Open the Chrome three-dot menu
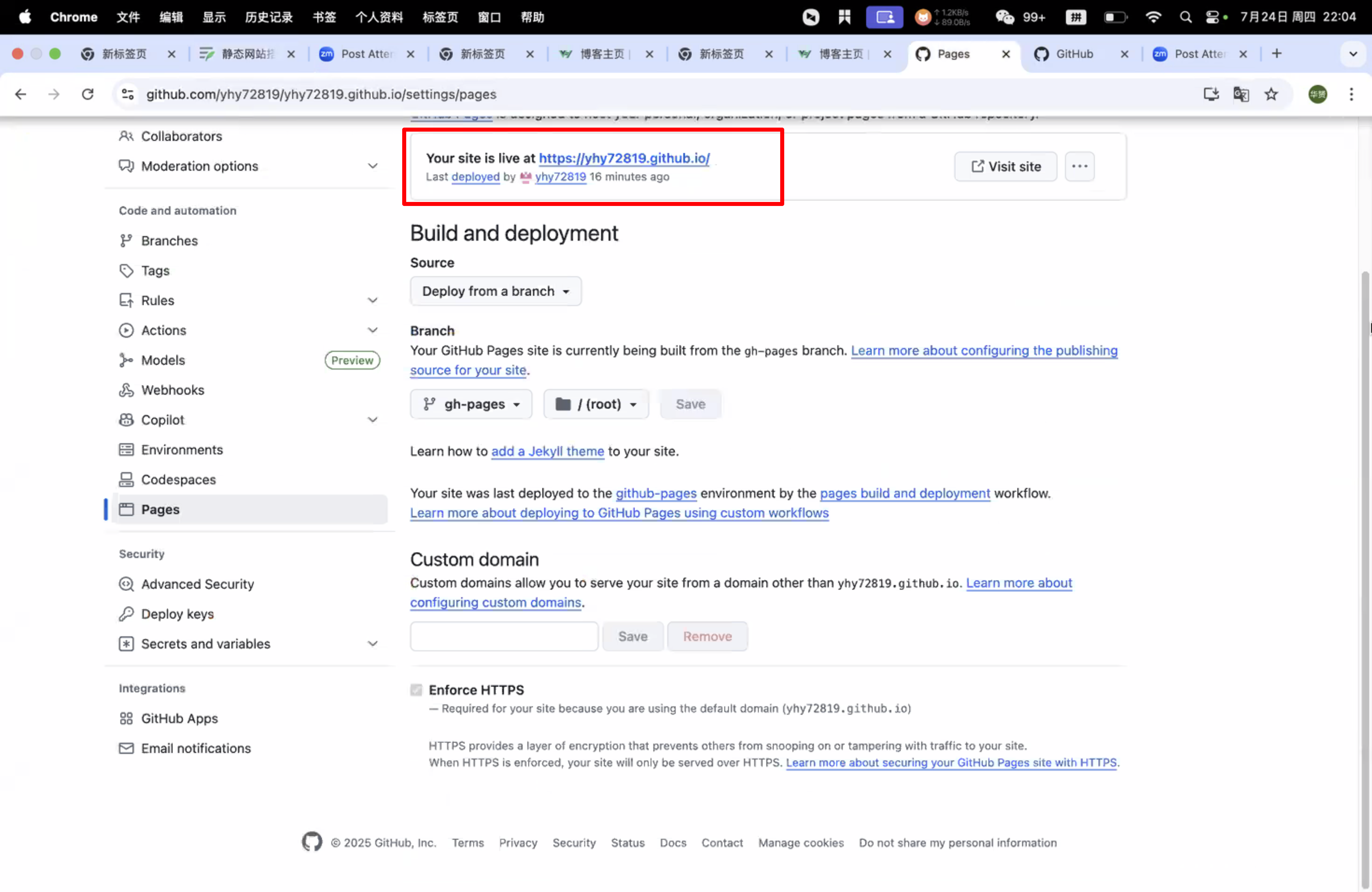Screen dimensions: 1372x892 tap(1351, 94)
